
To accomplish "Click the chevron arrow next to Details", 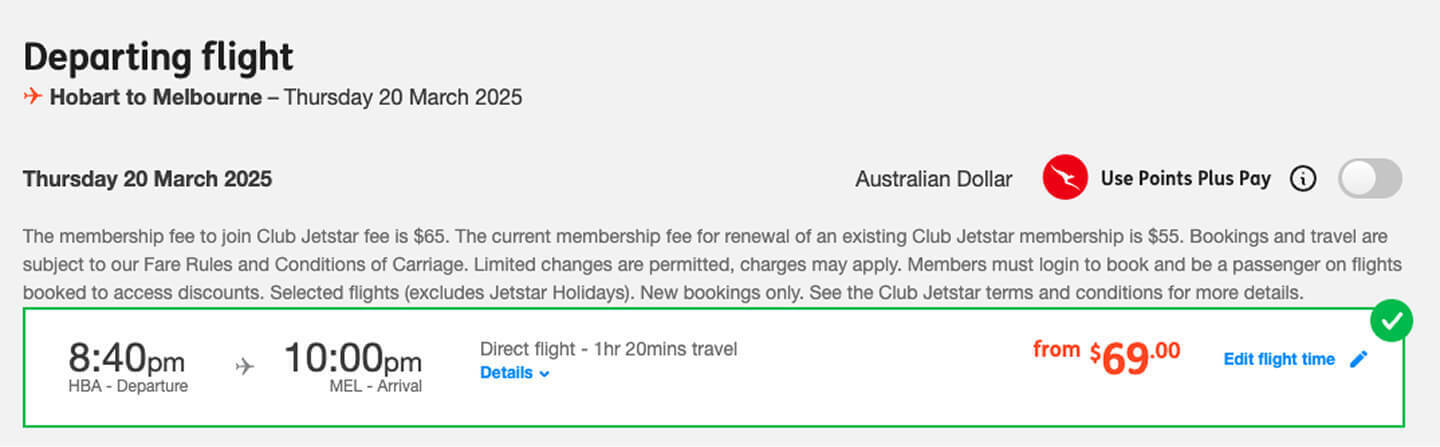I will [x=545, y=374].
